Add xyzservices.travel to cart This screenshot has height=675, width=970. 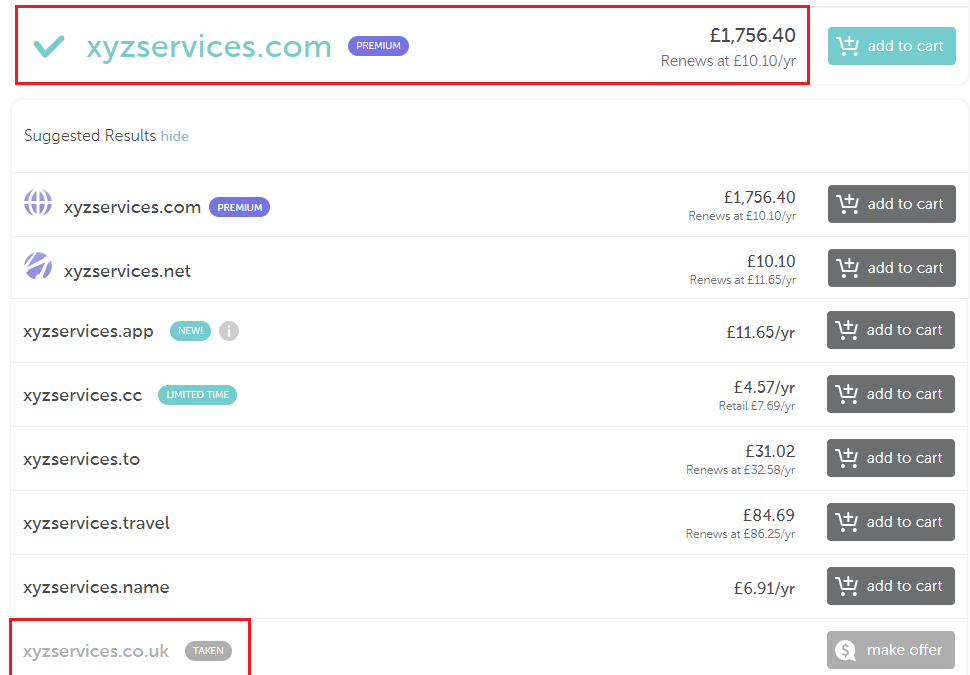[891, 522]
